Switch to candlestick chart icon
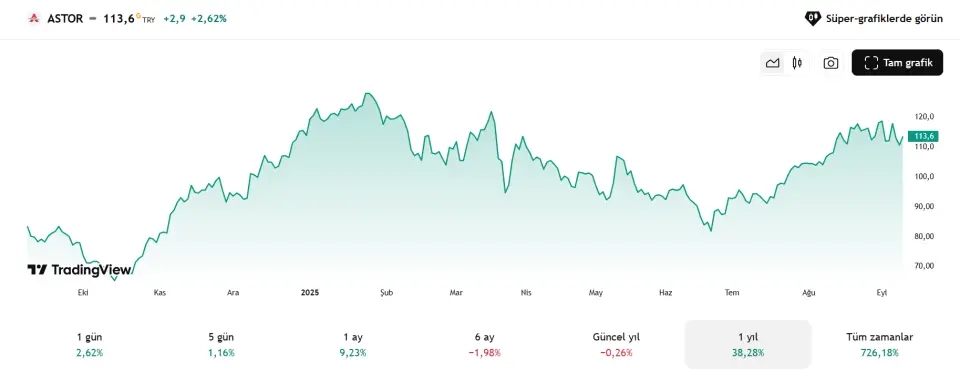The image size is (960, 382). tap(797, 62)
